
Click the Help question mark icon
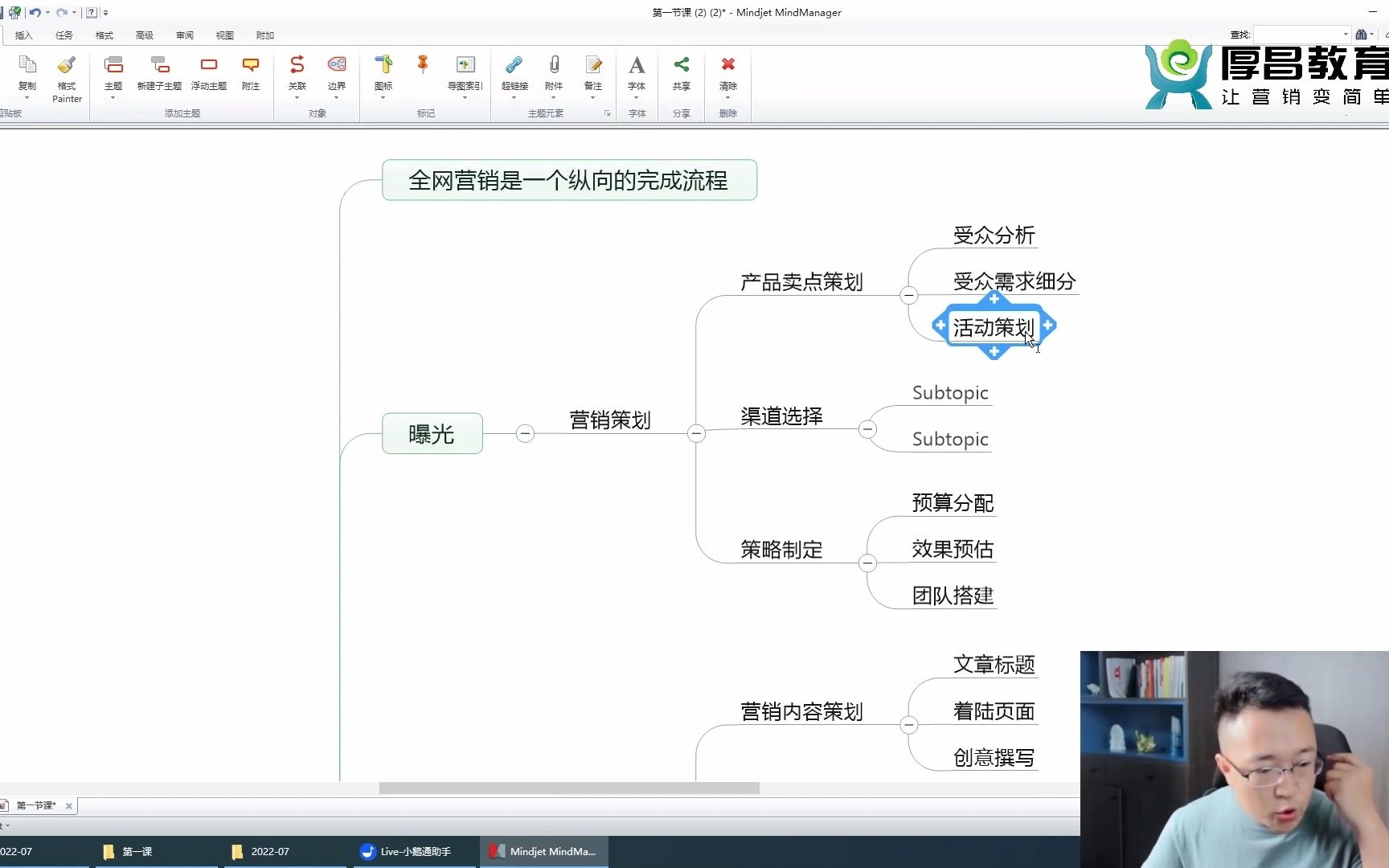click(92, 12)
